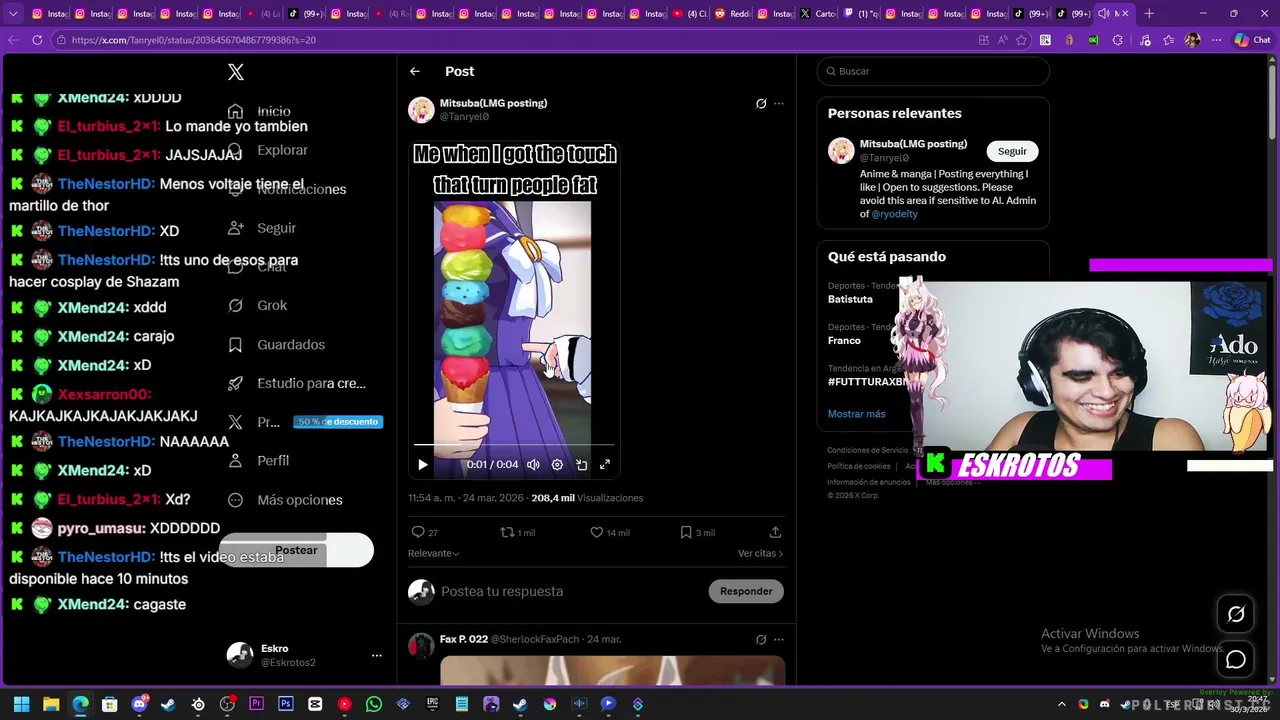Image resolution: width=1280 pixels, height=720 pixels.
Task: Play the video in the post
Action: tap(422, 464)
